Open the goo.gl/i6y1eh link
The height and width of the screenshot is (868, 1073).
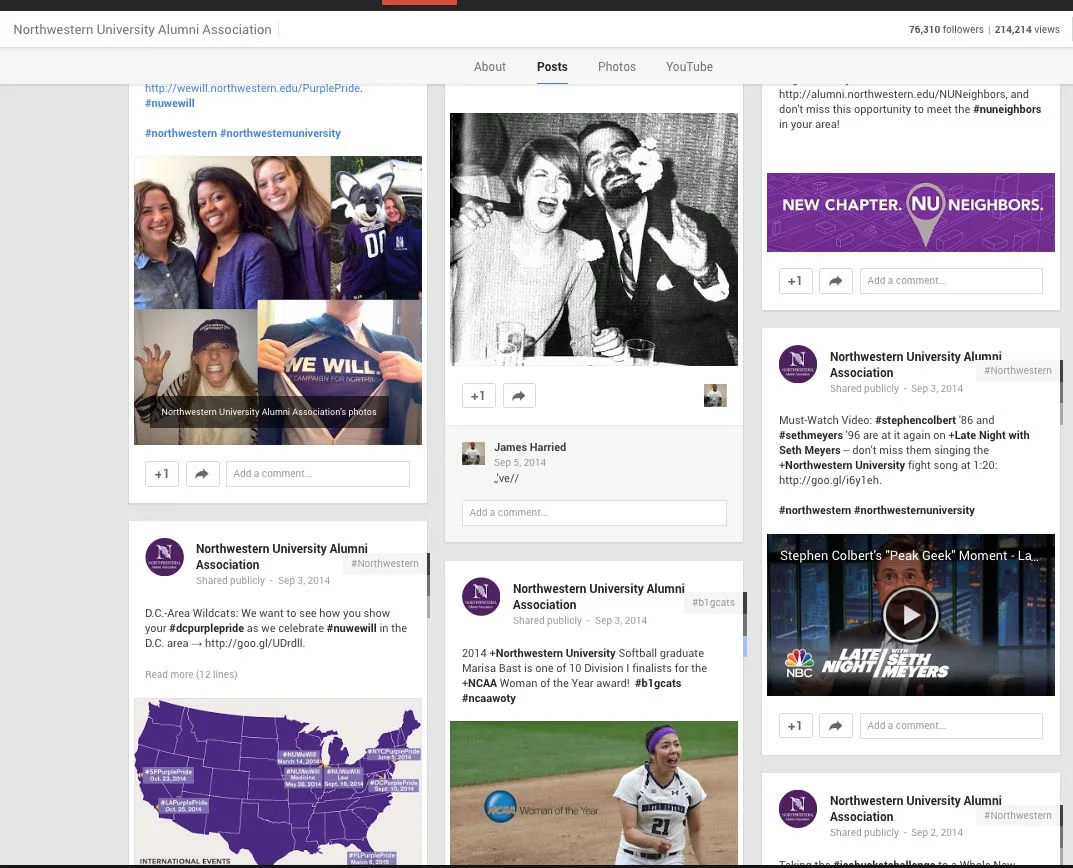[829, 481]
